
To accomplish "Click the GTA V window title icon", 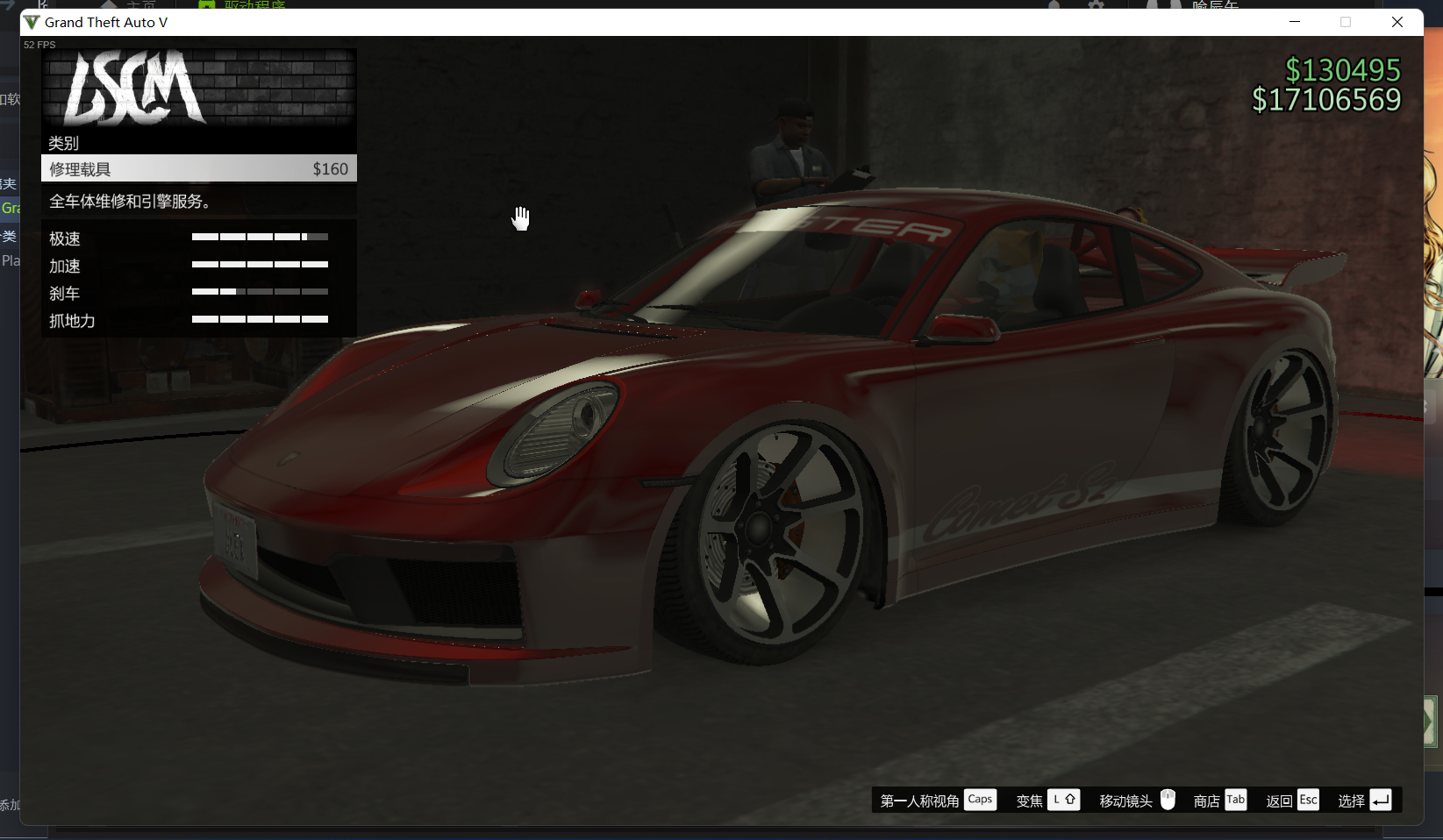I will tap(32, 22).
